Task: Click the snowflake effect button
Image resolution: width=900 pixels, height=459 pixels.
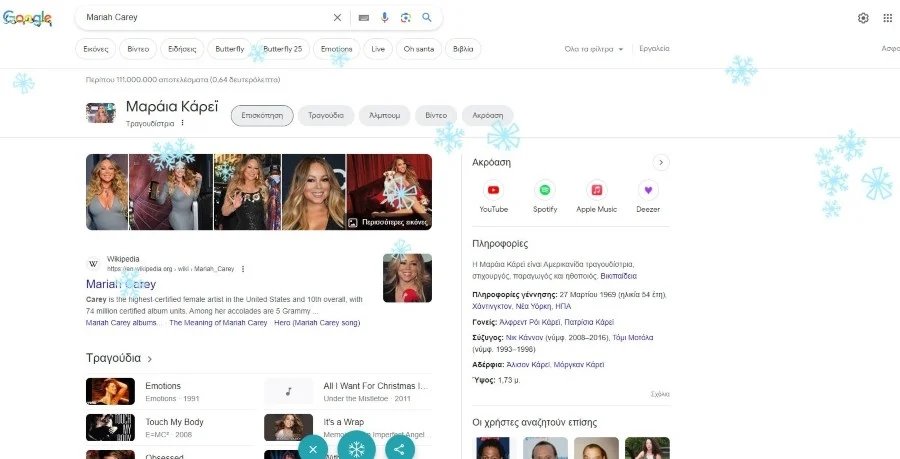Action: tap(356, 448)
